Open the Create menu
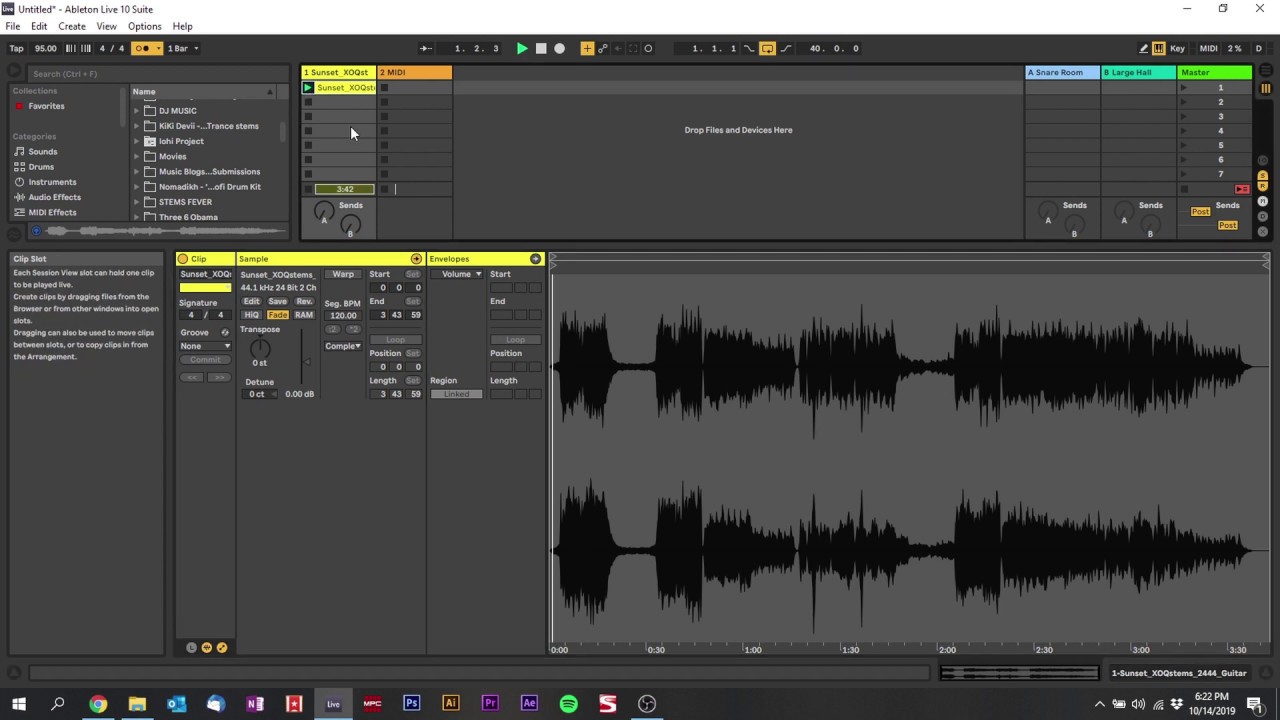1280x720 pixels. (72, 26)
